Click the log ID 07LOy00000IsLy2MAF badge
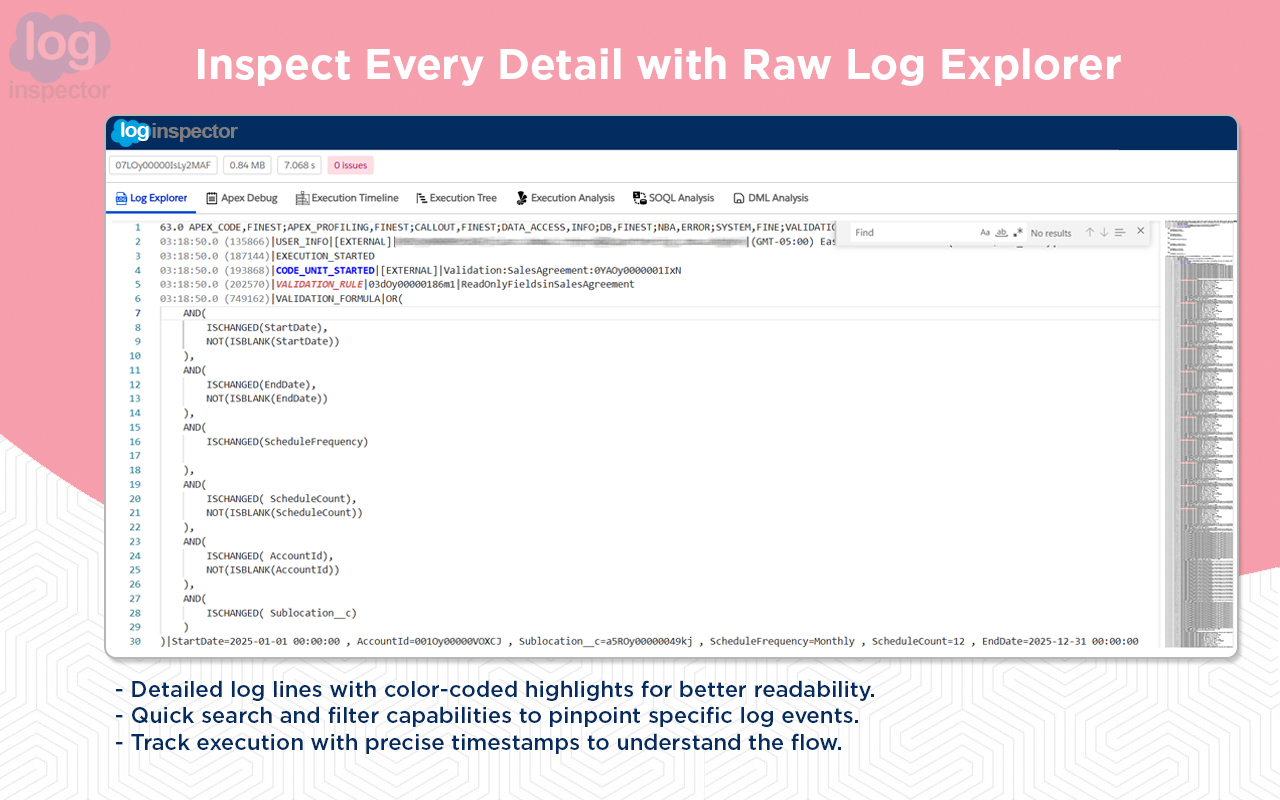1280x800 pixels. [x=163, y=165]
